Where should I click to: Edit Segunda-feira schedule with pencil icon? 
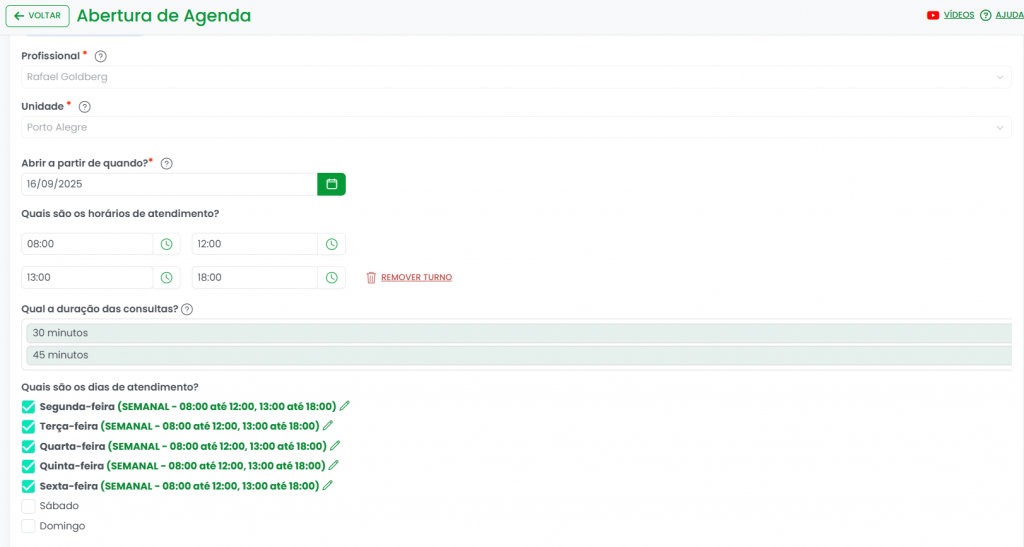point(345,406)
